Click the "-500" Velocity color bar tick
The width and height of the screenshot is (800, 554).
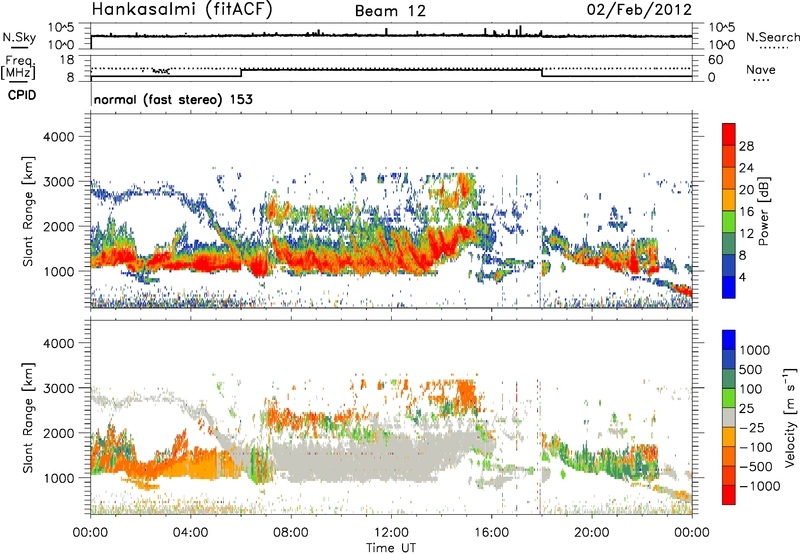755,467
